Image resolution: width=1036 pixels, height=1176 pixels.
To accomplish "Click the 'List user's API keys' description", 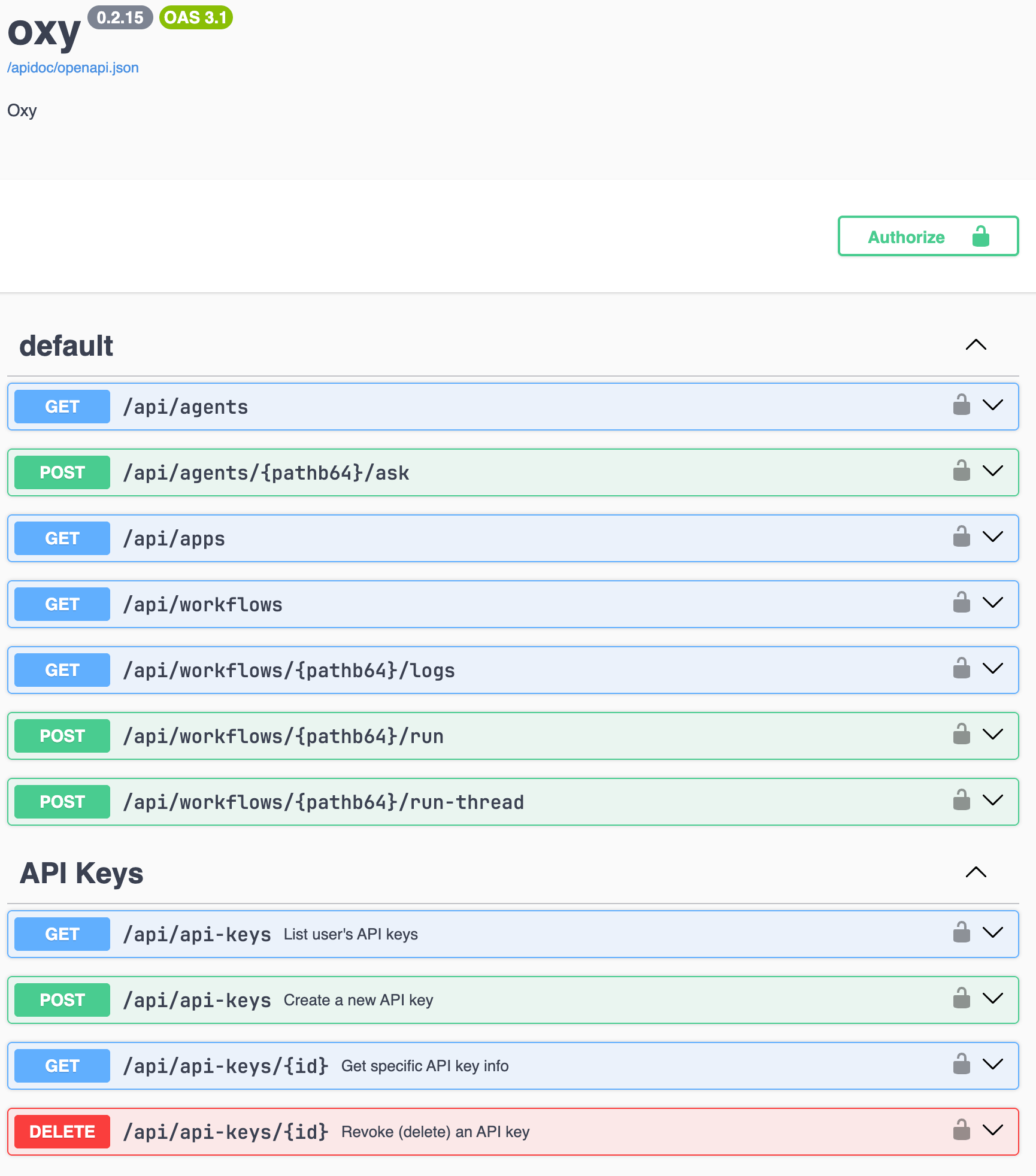I will [351, 934].
